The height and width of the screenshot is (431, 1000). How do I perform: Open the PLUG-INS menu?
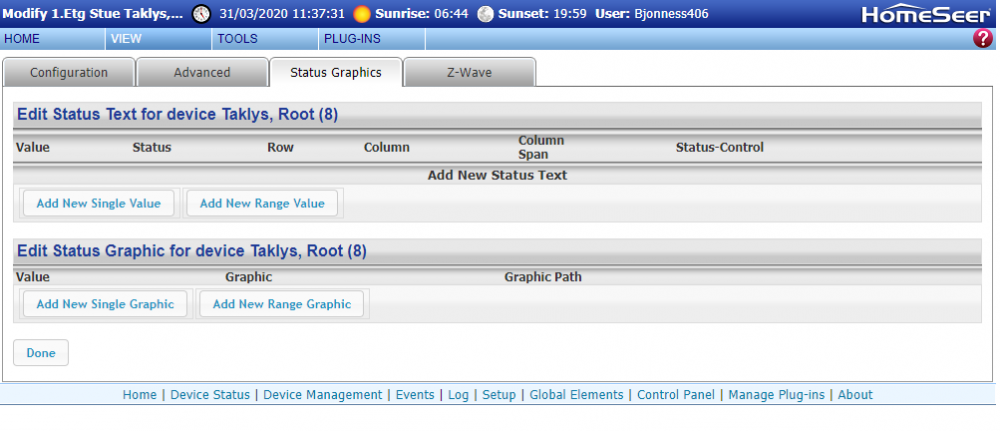tap(350, 39)
